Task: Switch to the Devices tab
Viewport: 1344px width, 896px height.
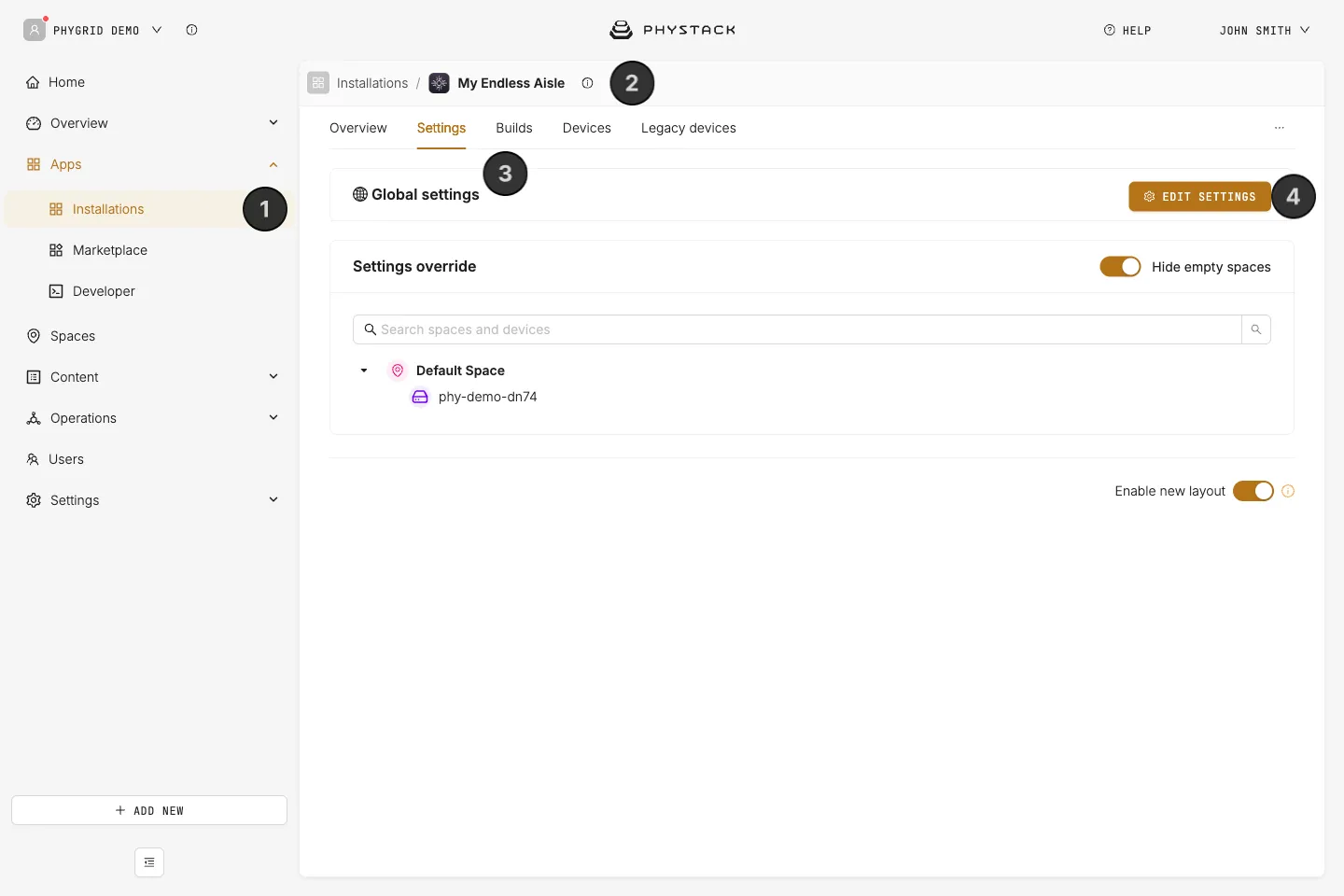Action: [x=587, y=128]
